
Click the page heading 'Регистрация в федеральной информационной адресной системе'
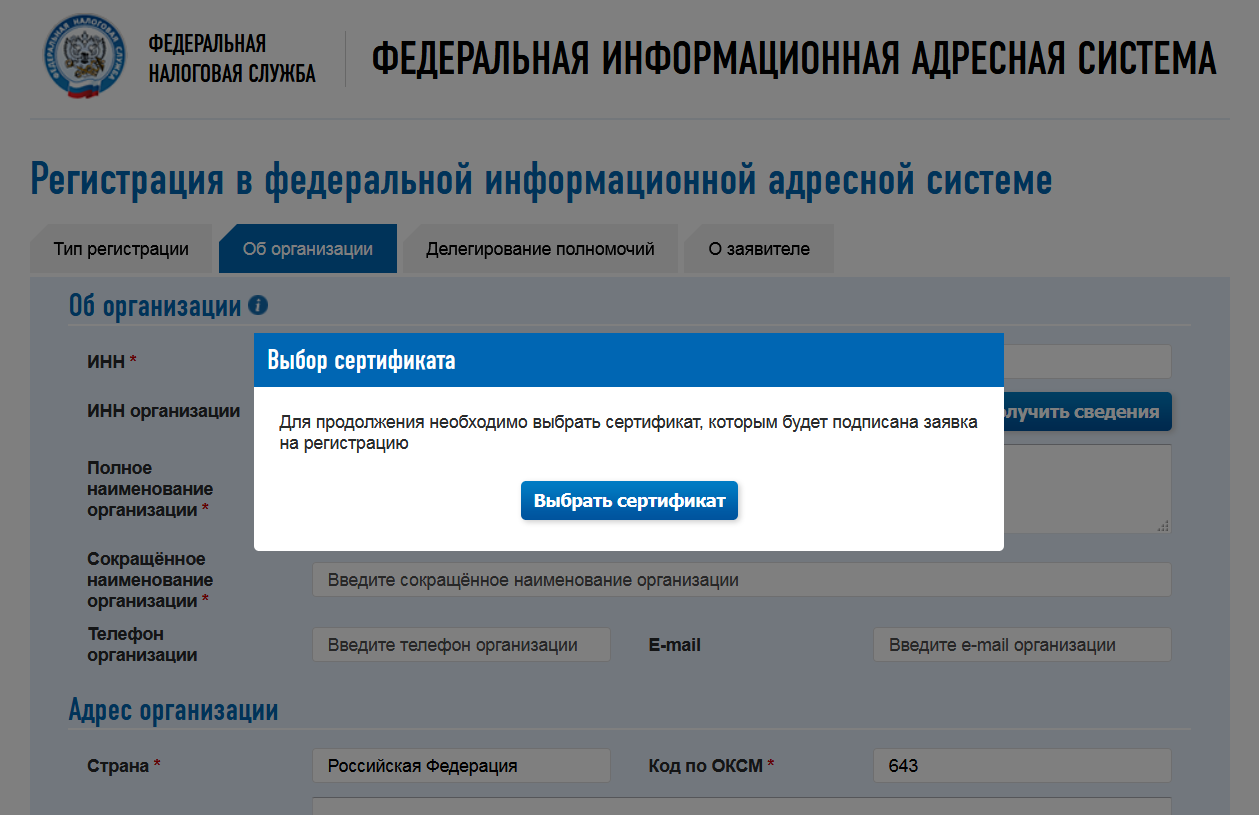click(x=541, y=180)
